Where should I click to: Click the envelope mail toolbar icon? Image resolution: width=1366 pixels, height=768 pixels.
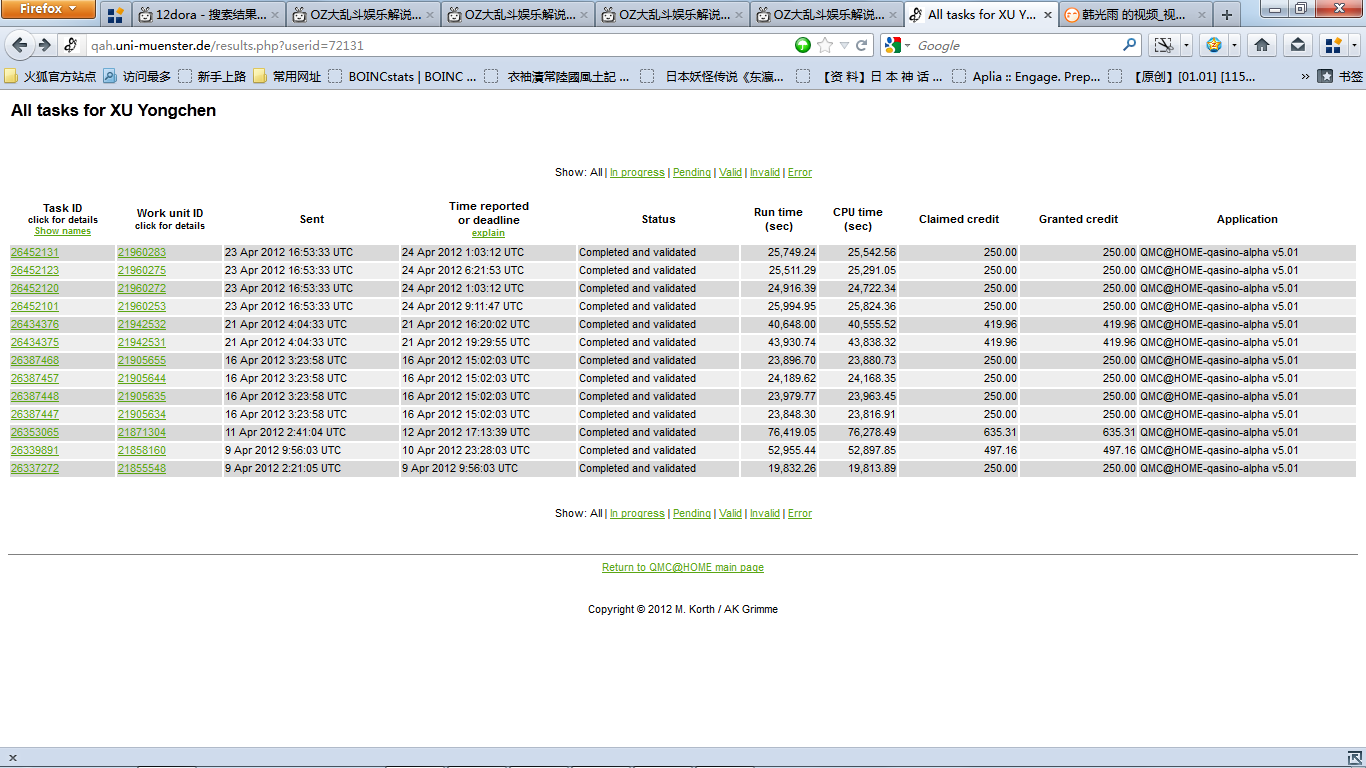point(1297,45)
